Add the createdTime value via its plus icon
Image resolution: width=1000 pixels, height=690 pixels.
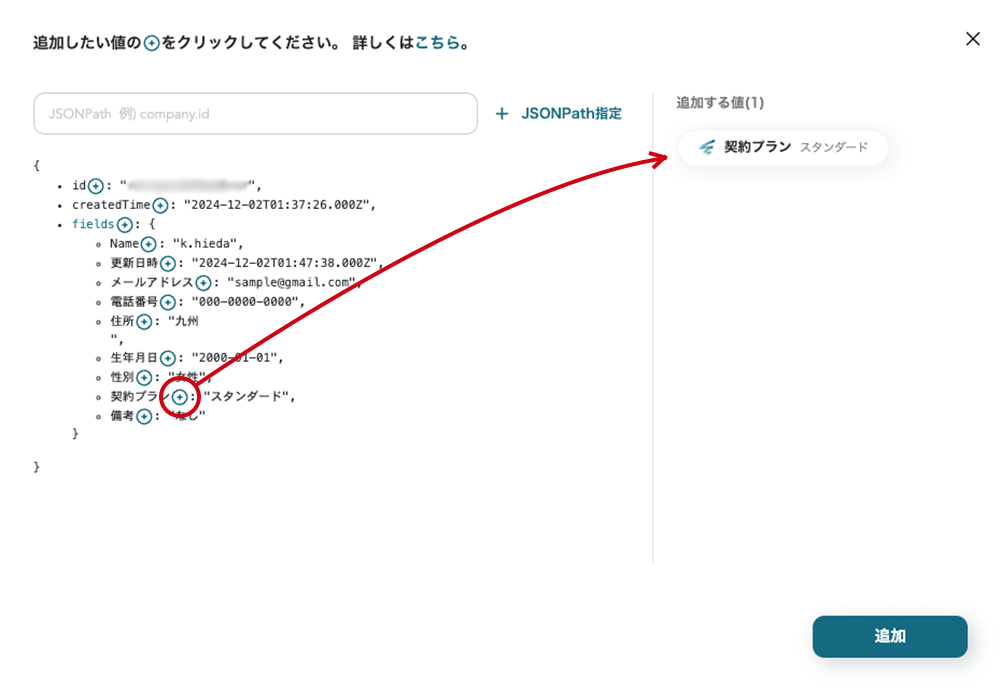pos(160,205)
